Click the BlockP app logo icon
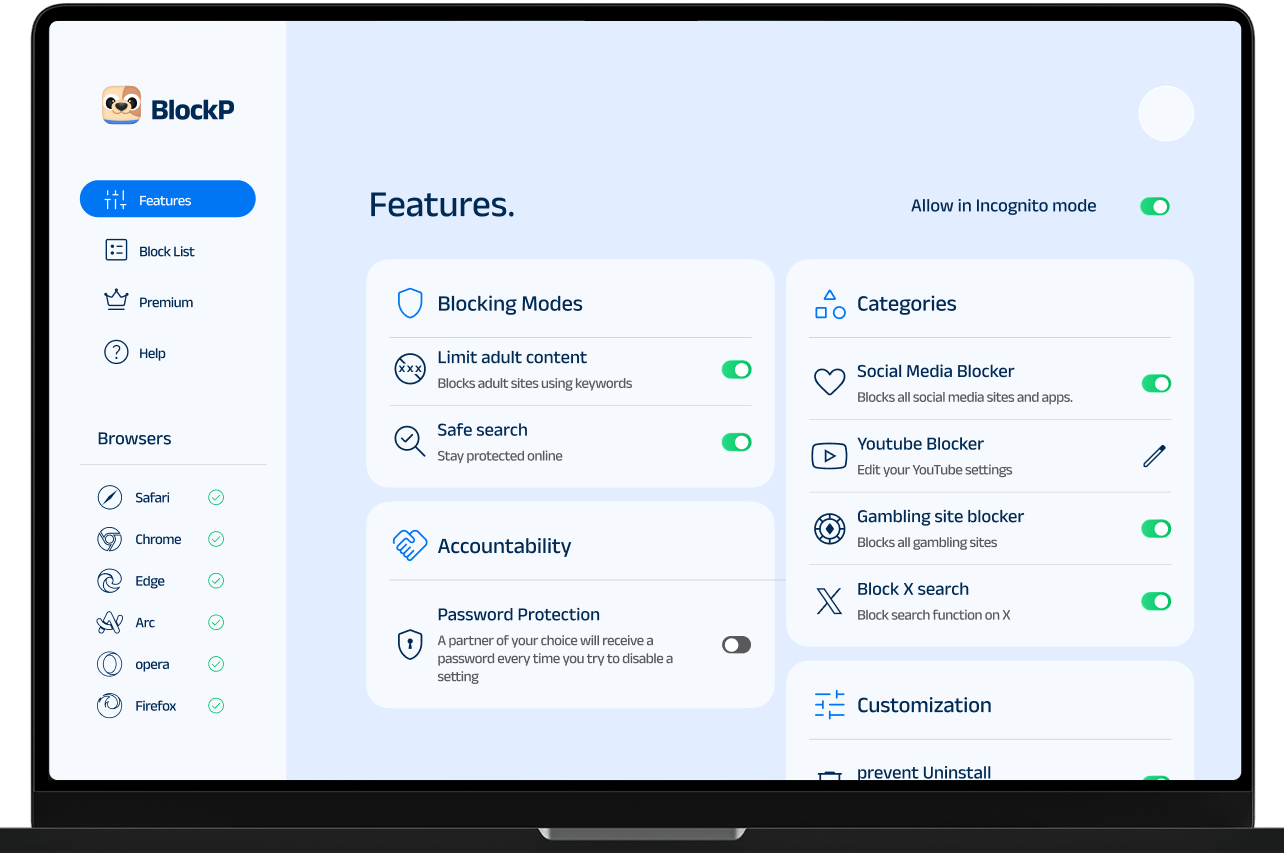The image size is (1285, 854). coord(121,105)
